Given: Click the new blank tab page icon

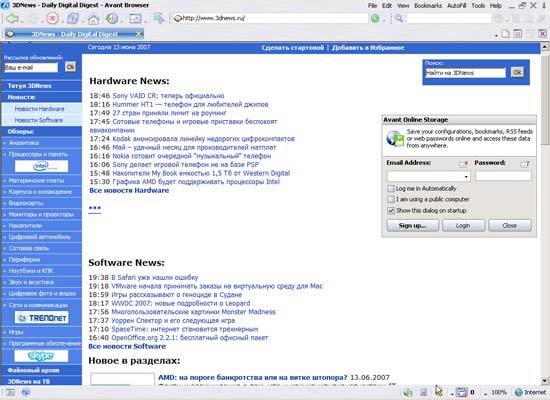Looking at the screenshot, I should point(505,34).
